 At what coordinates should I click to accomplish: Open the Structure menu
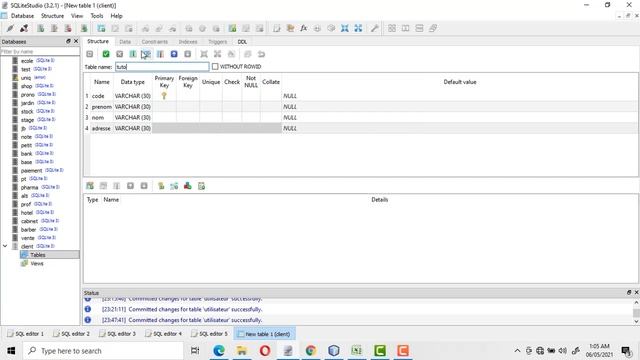click(x=52, y=16)
